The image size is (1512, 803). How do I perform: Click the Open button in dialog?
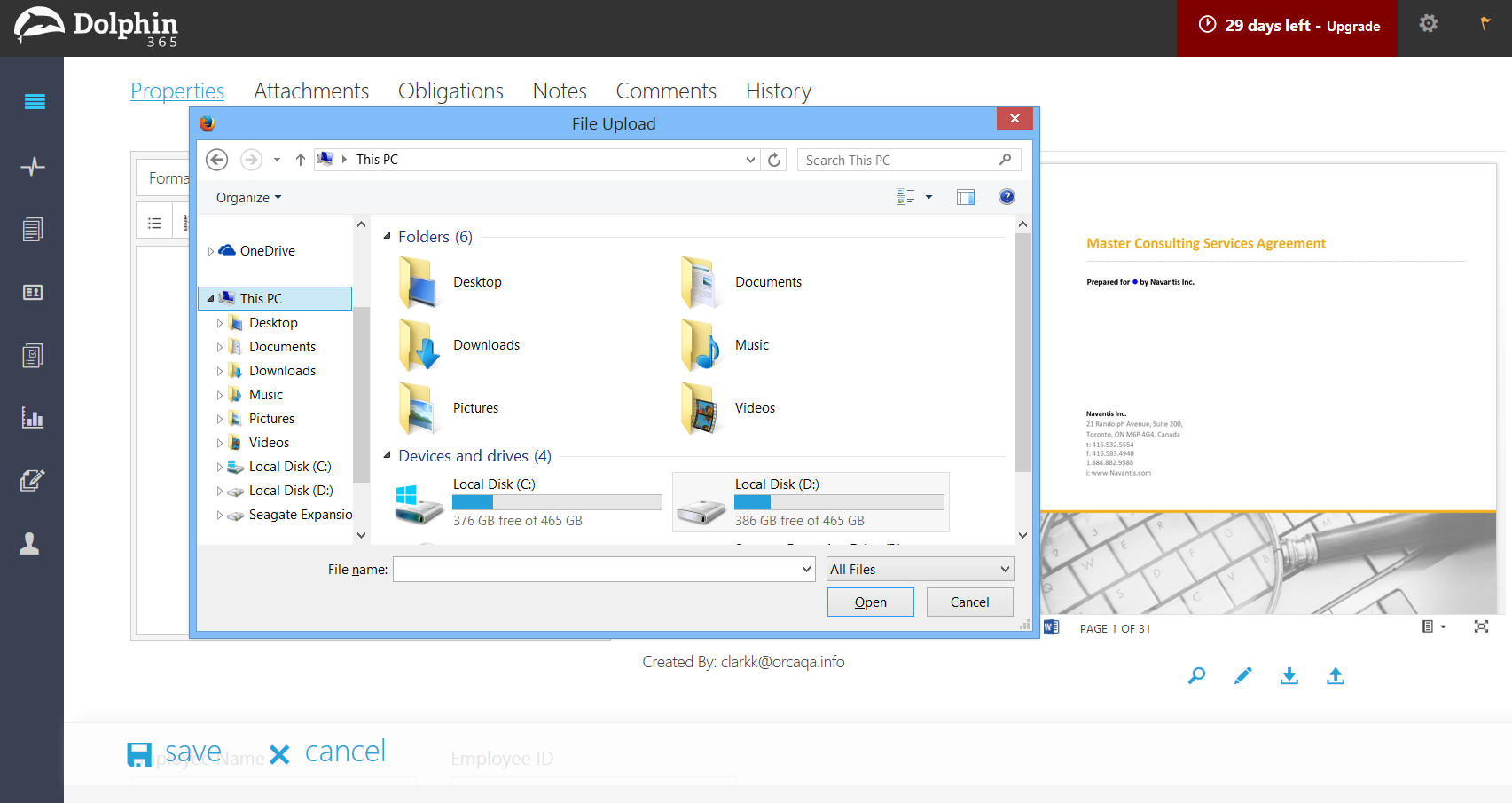(871, 602)
